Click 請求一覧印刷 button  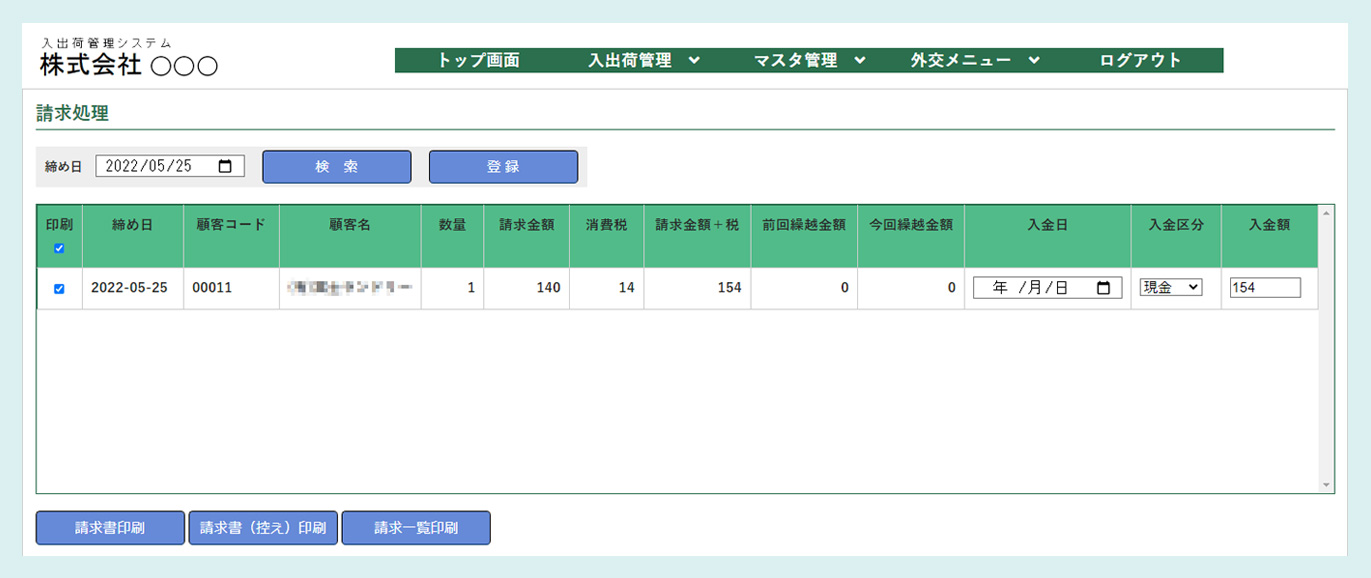click(x=416, y=528)
